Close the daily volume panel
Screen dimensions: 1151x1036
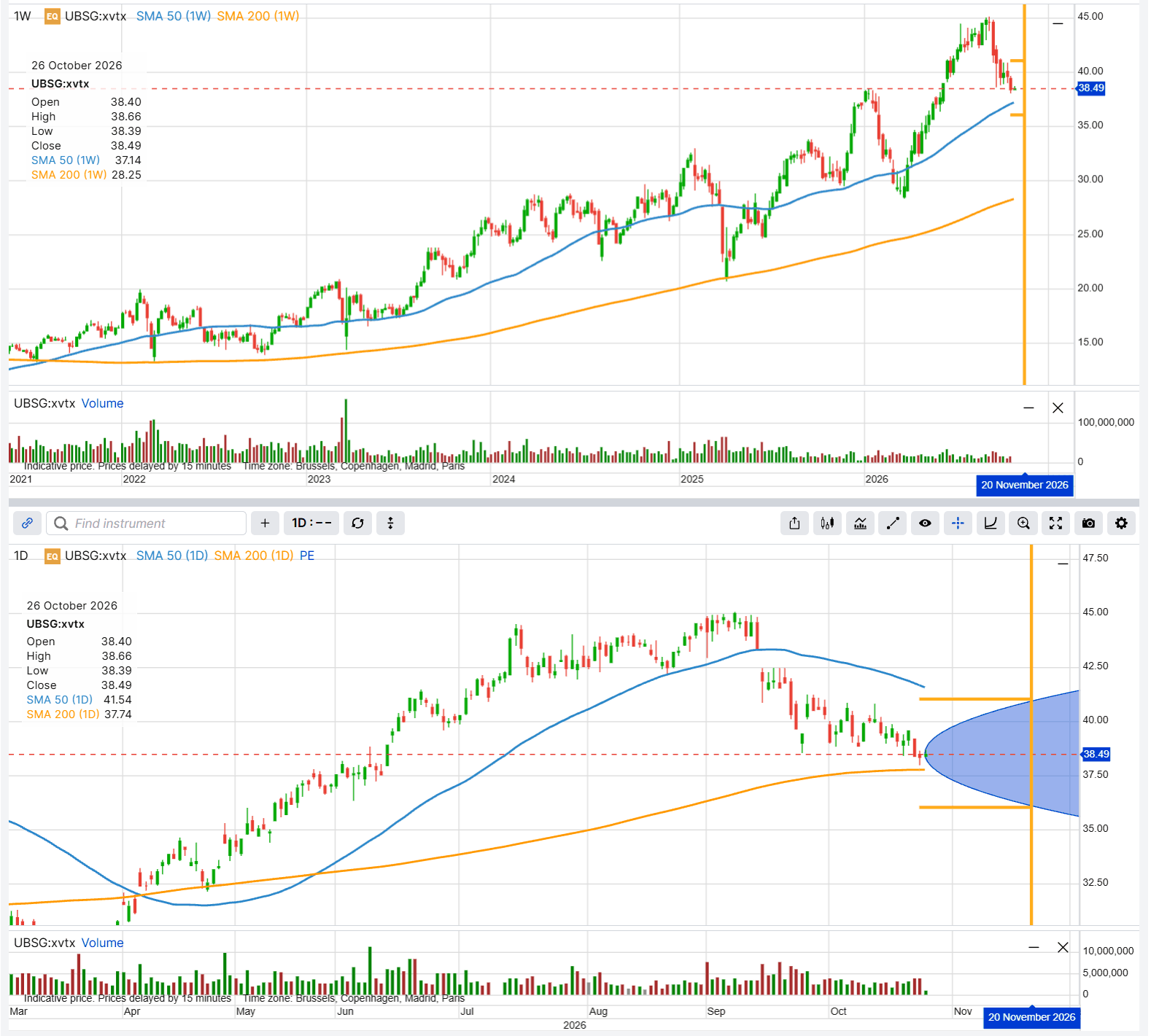coord(1063,948)
